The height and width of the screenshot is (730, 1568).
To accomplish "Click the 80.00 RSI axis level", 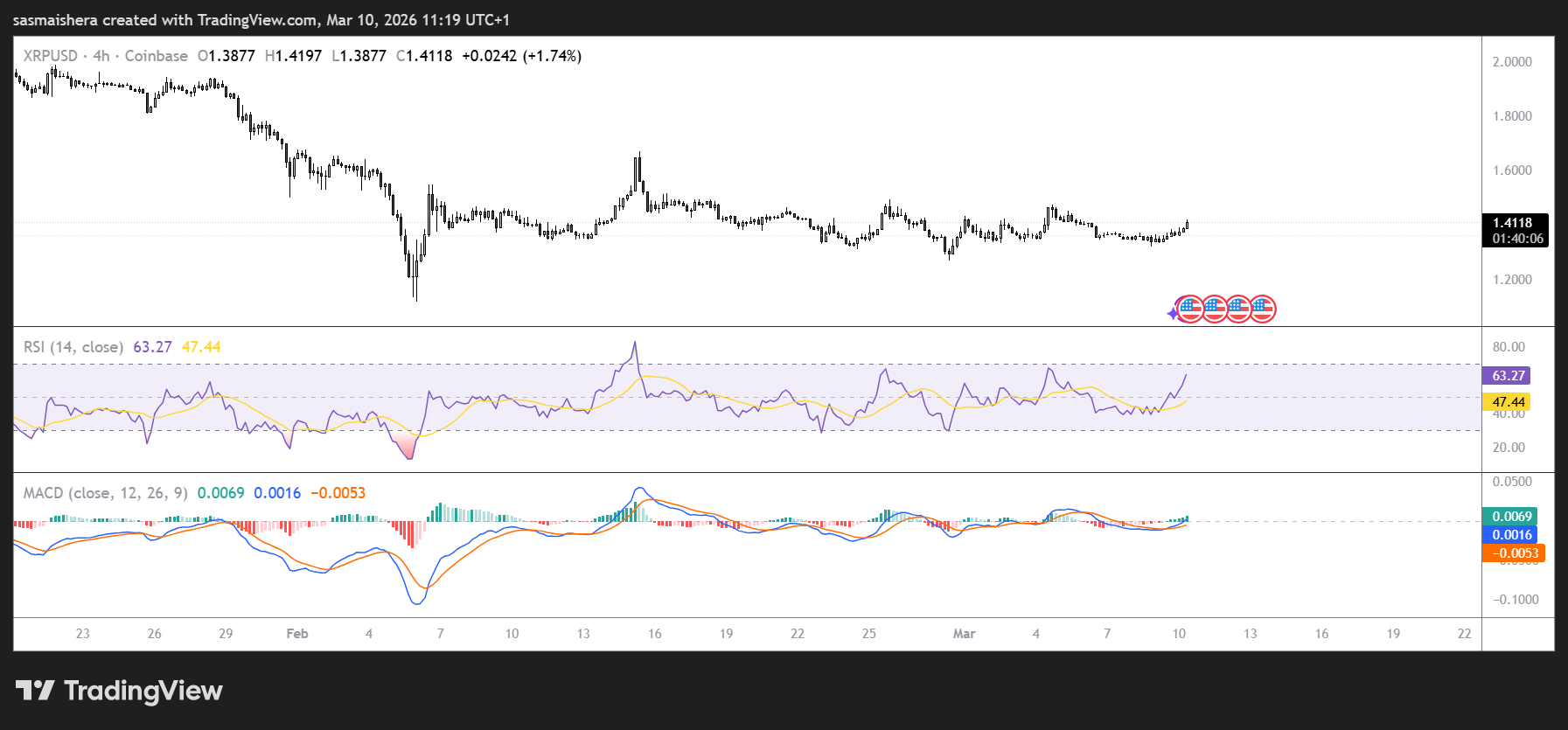I will click(1509, 347).
